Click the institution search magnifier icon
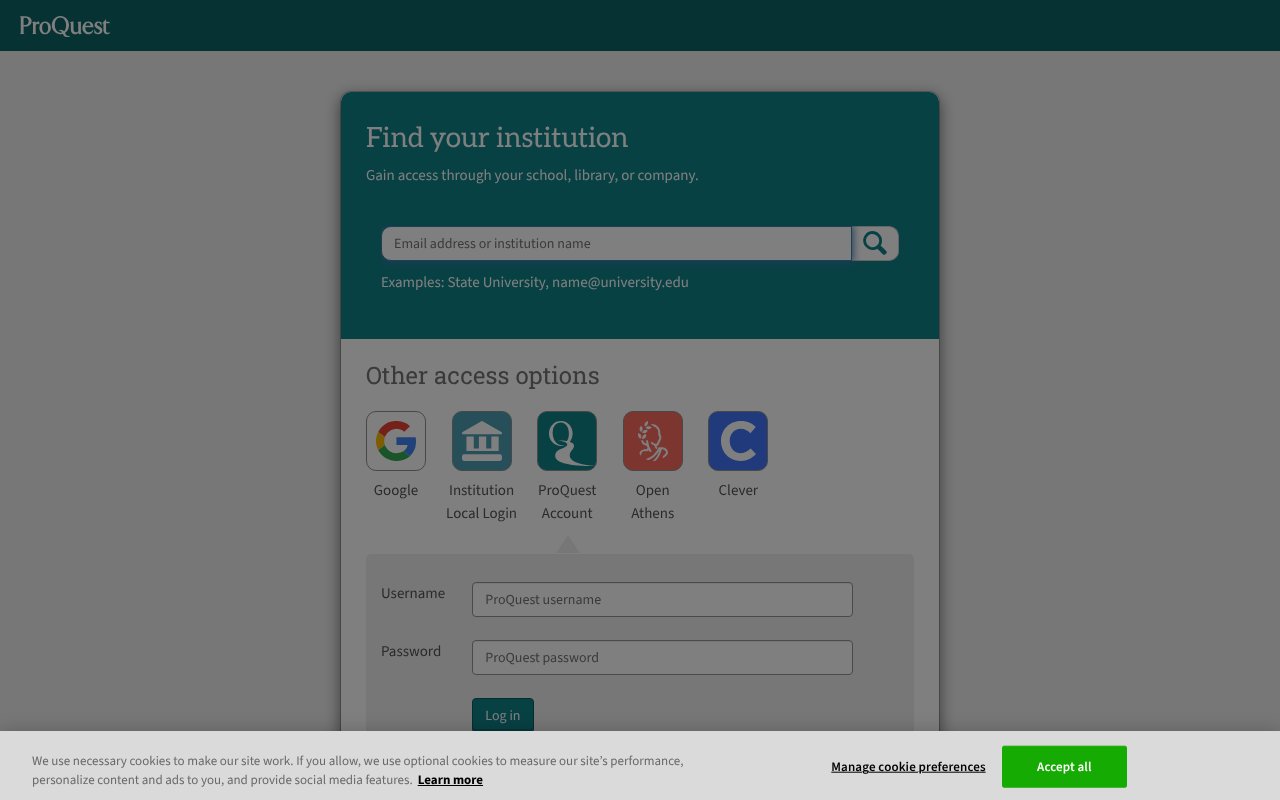Image resolution: width=1280 pixels, height=800 pixels. tap(874, 243)
